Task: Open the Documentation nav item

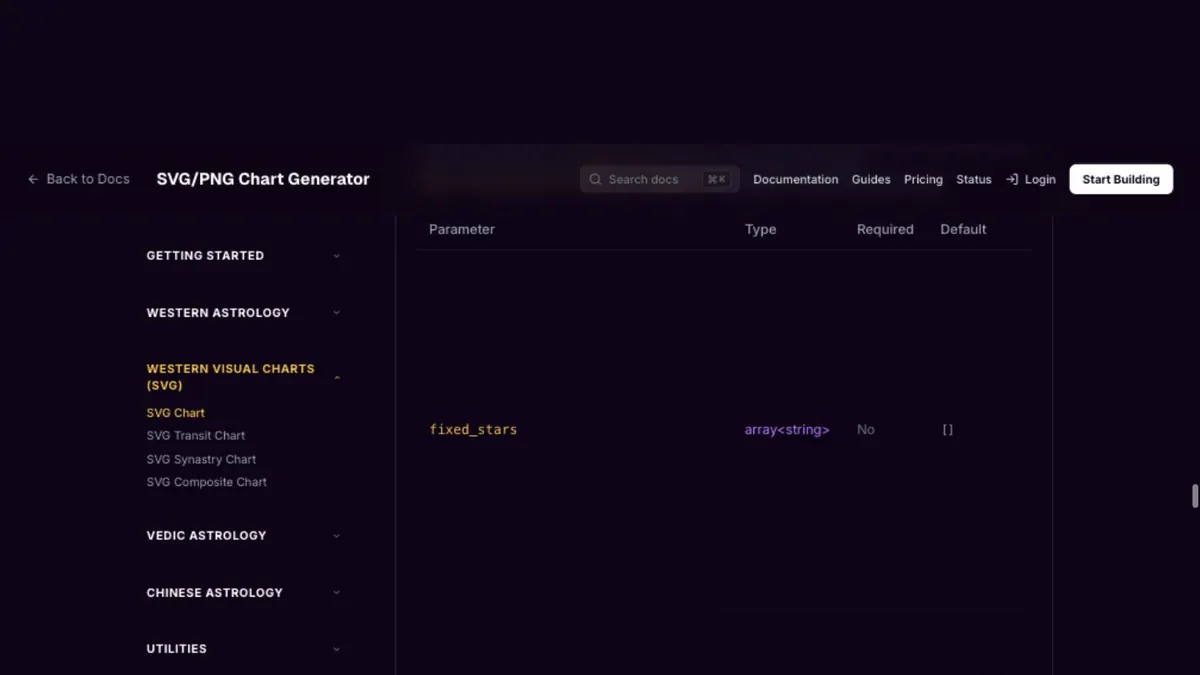Action: 796,179
